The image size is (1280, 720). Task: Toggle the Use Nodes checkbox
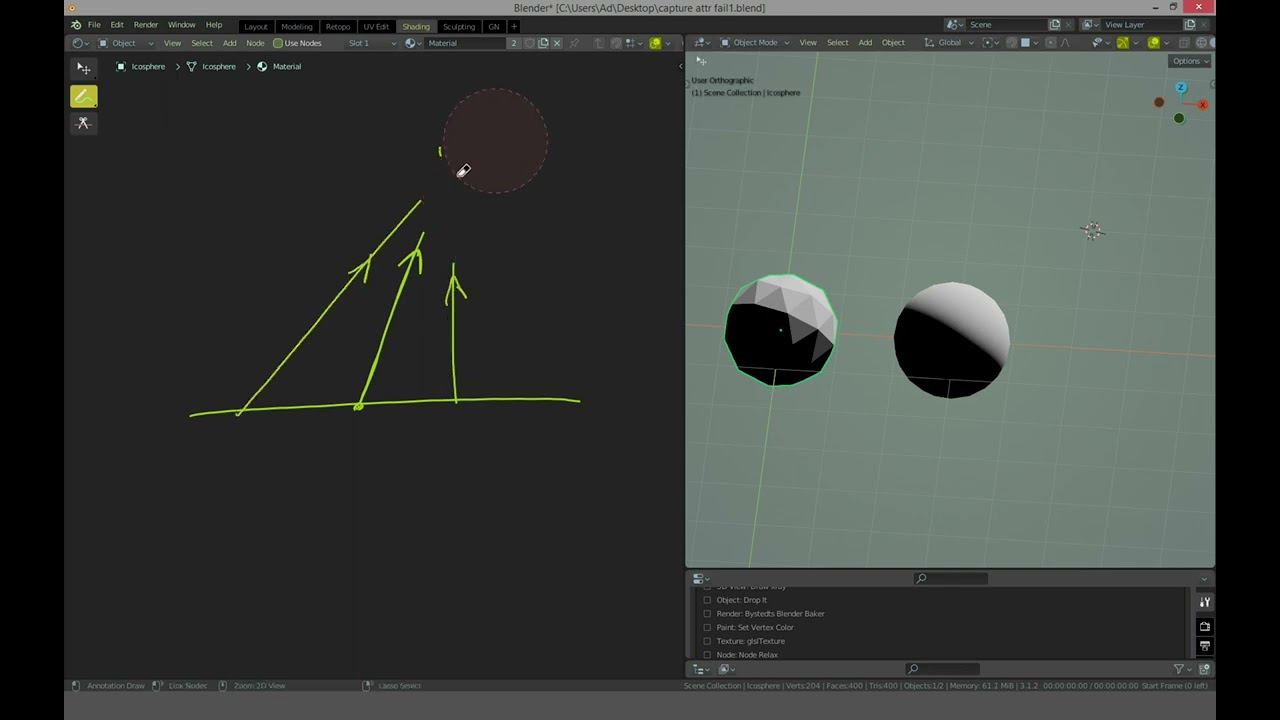(x=278, y=43)
